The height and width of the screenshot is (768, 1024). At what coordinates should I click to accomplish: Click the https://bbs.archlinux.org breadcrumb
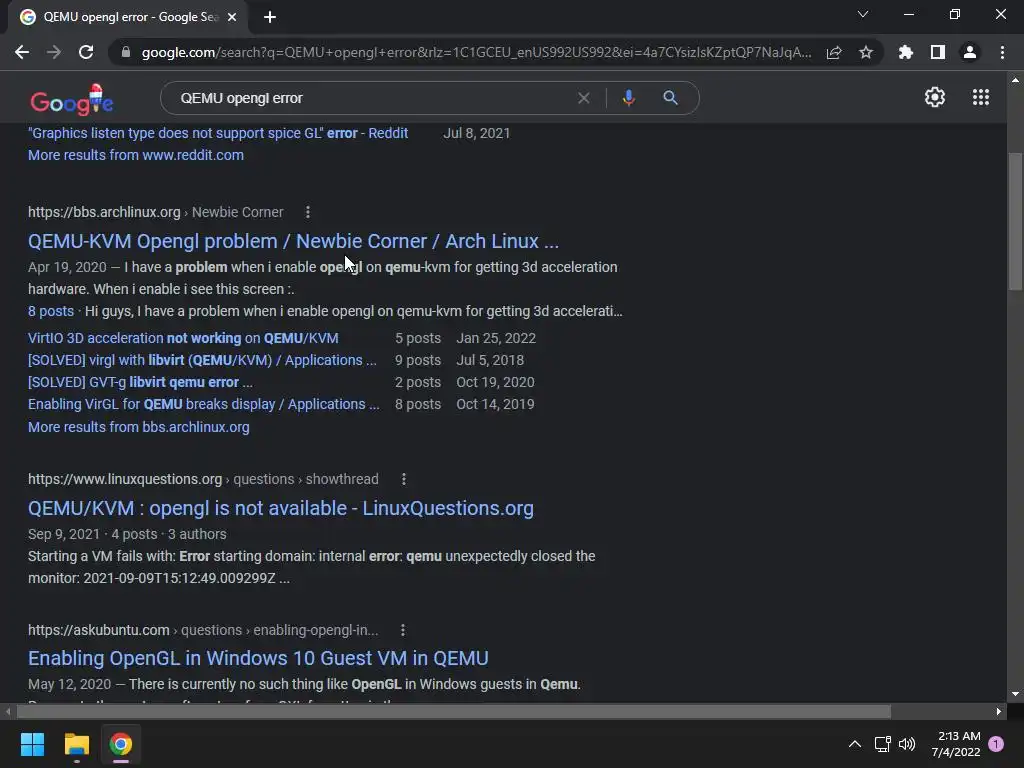coord(104,212)
